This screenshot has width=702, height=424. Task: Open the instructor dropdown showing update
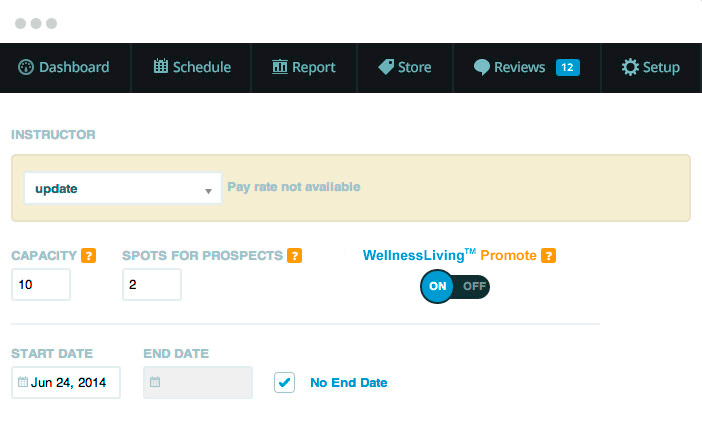[123, 188]
